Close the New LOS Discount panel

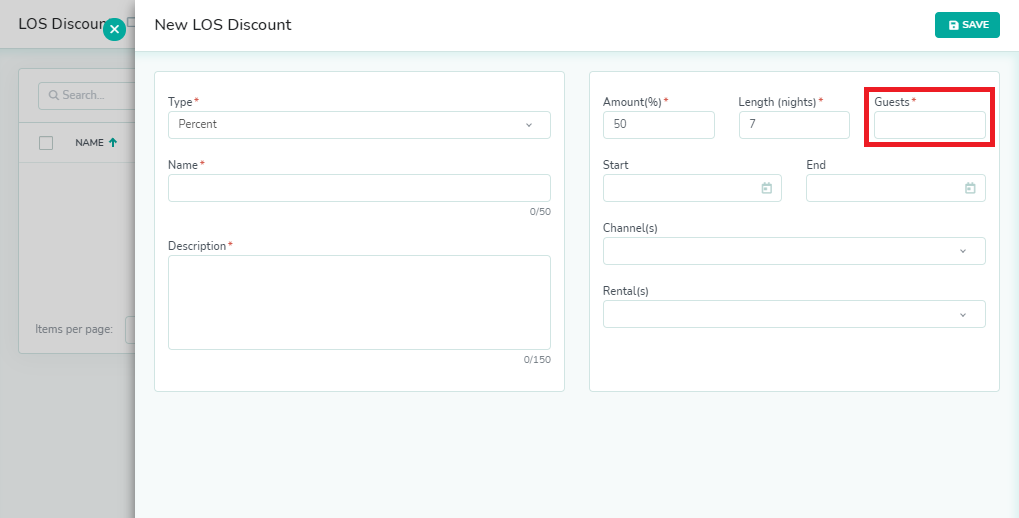tap(114, 29)
